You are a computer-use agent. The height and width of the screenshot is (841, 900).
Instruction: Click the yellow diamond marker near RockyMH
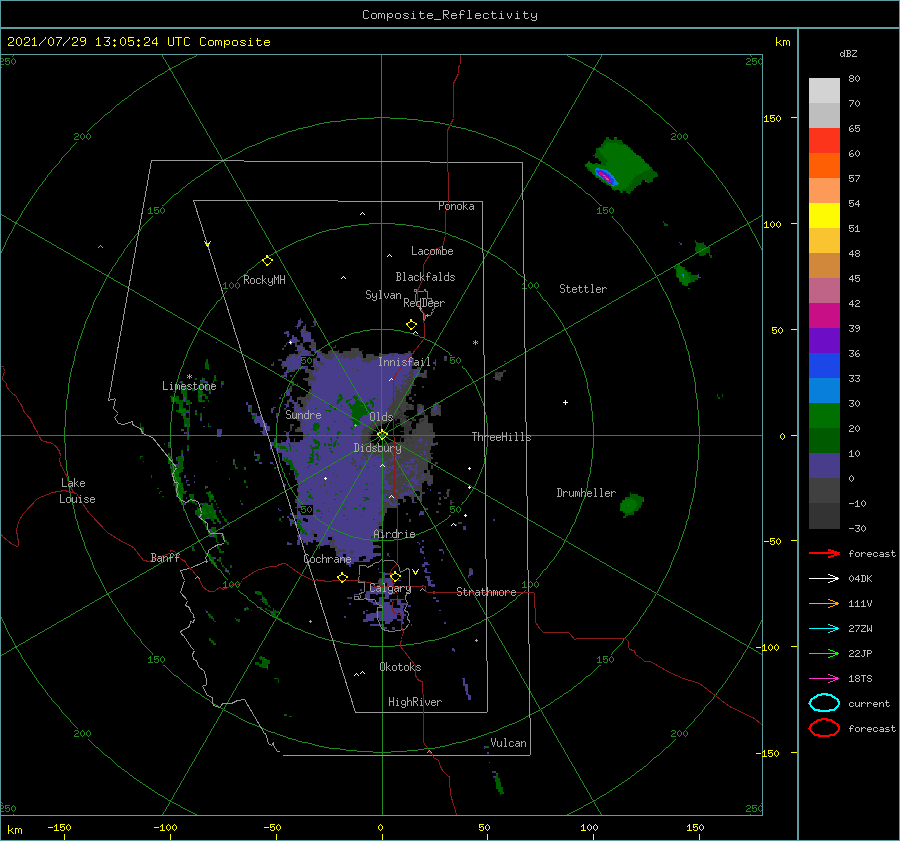[267, 261]
